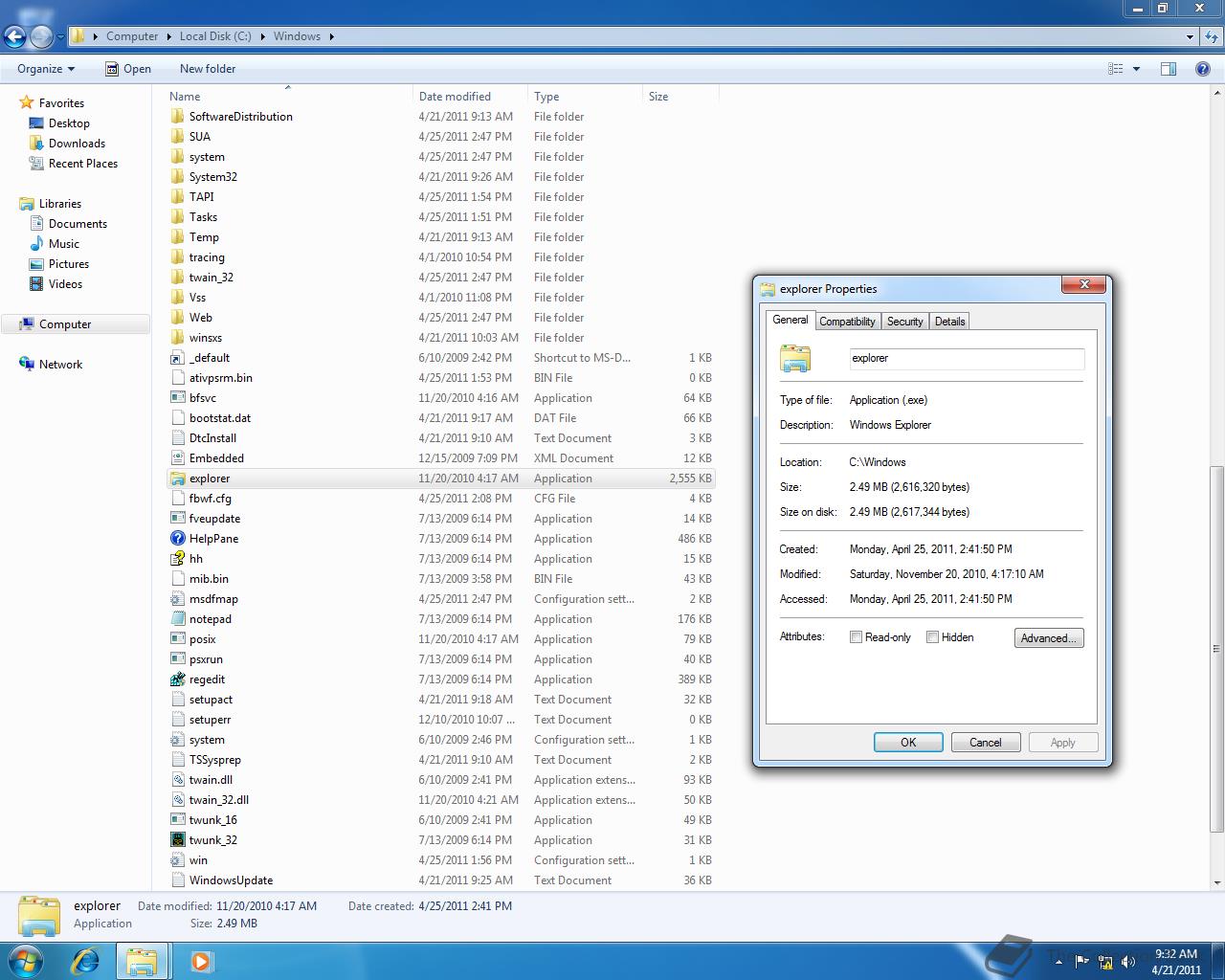Open Videos library in sidebar
Screen dimensions: 1225x980
coord(65,284)
